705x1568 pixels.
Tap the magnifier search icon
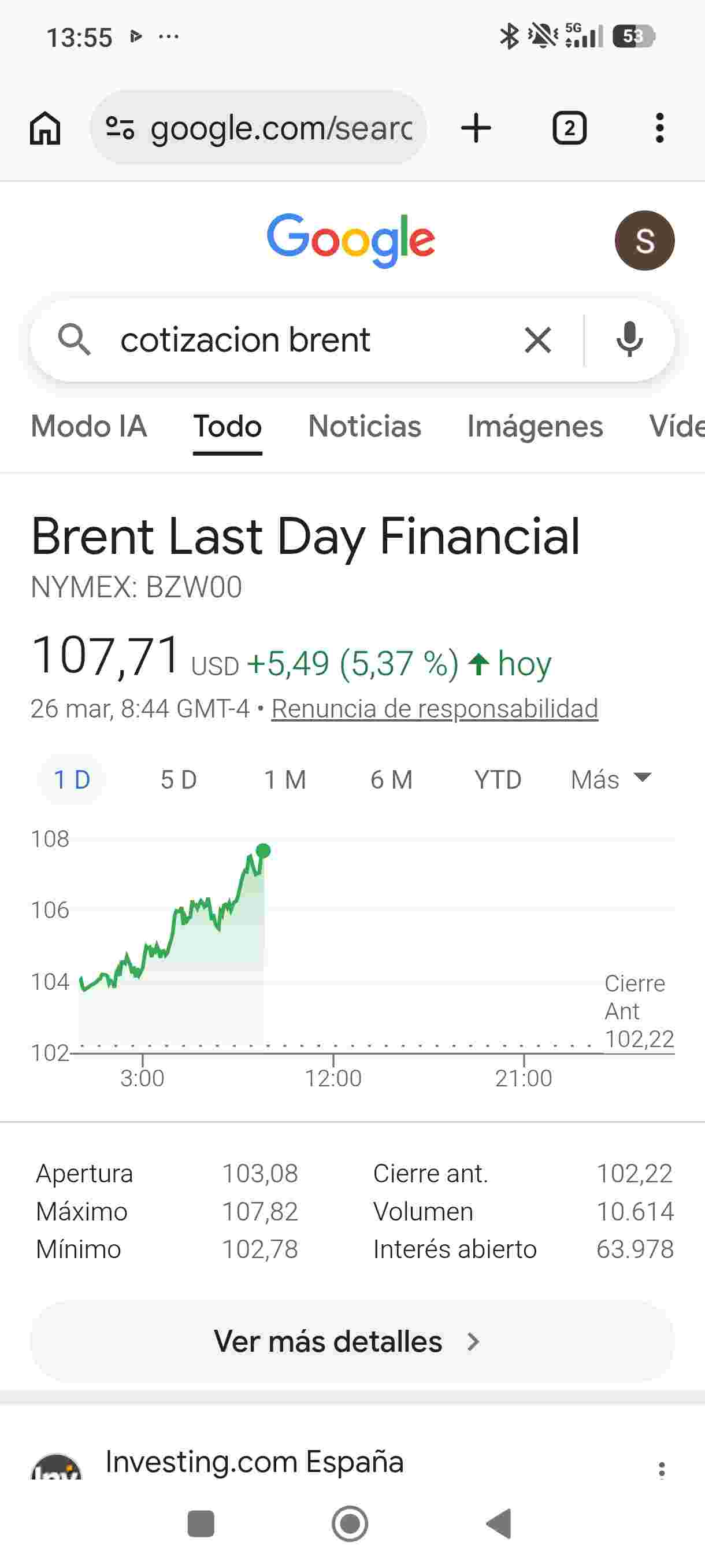[74, 339]
